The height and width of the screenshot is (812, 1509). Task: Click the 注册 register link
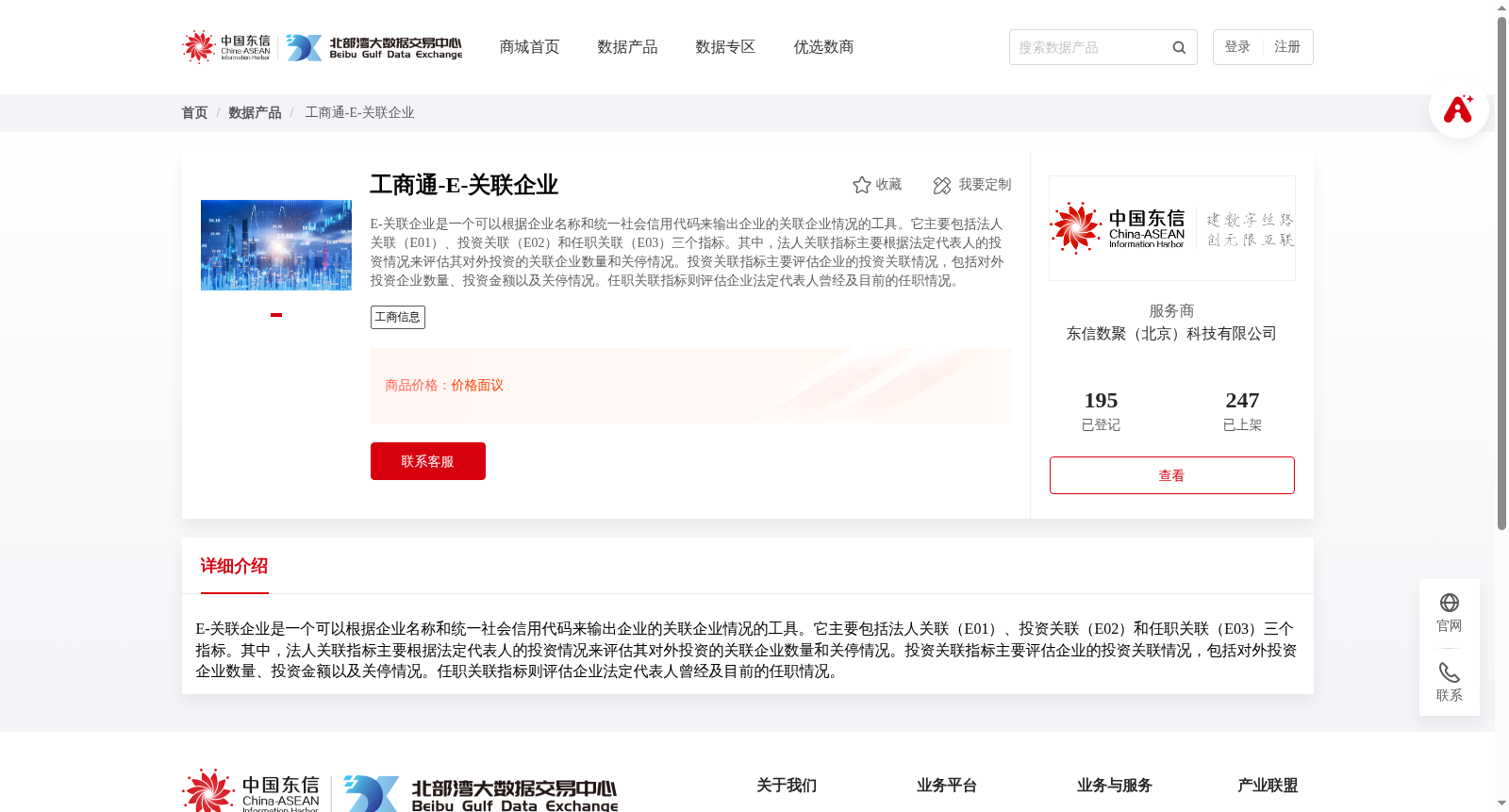1287,47
